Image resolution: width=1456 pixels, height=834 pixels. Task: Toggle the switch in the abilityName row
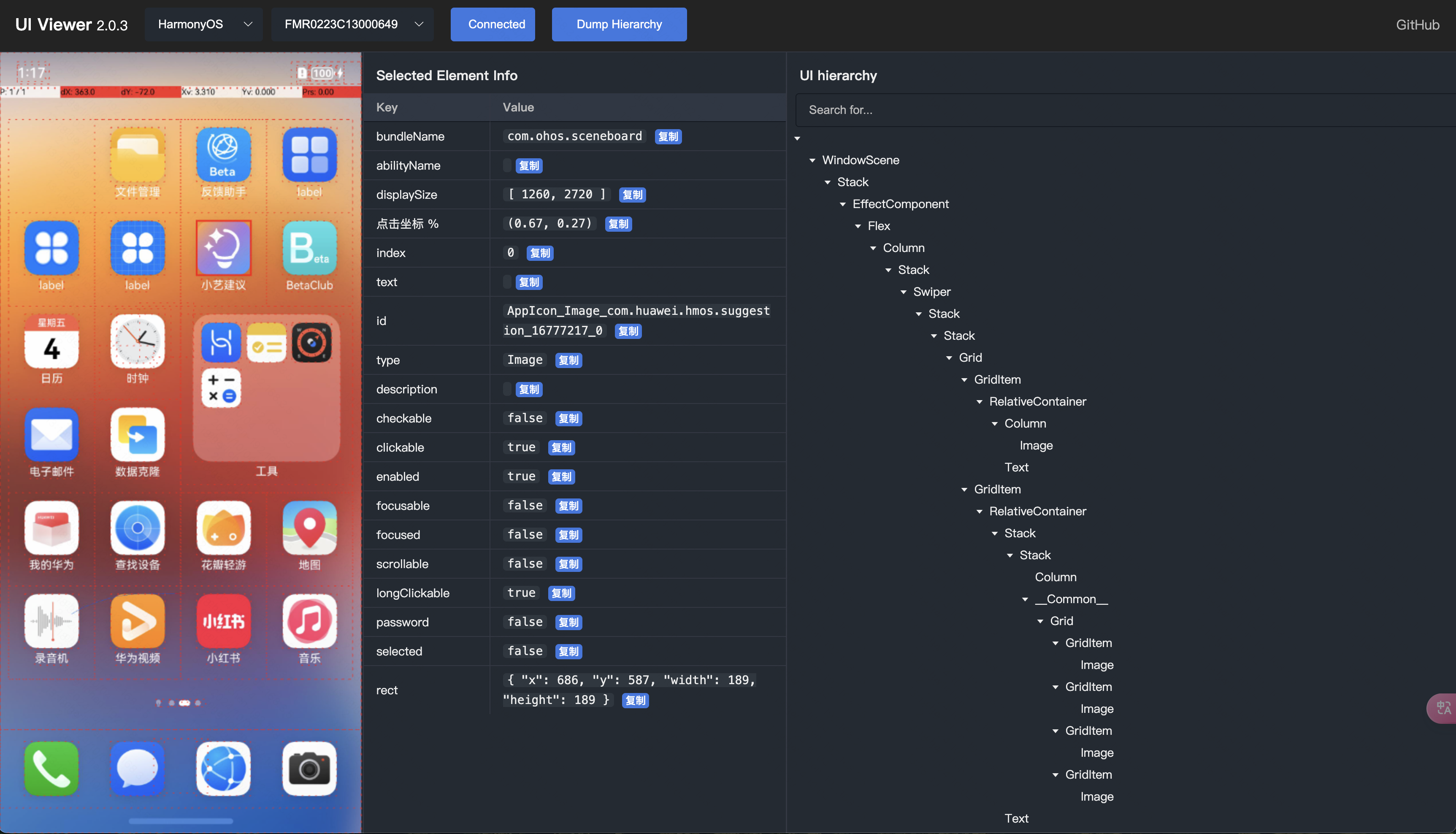(506, 165)
